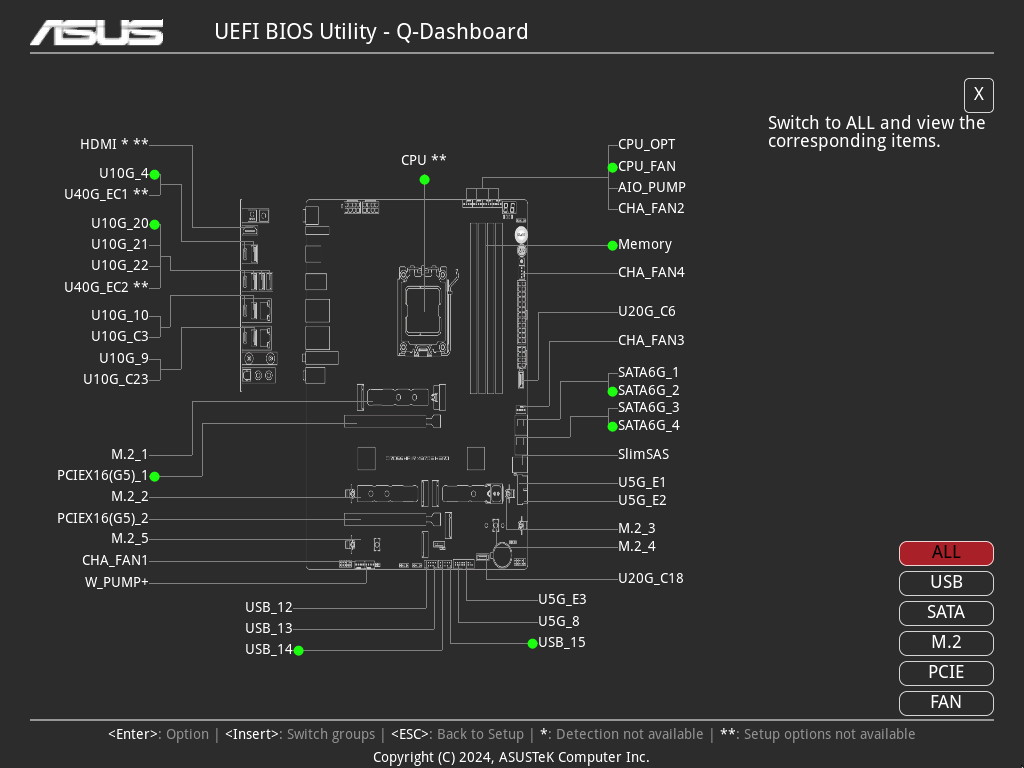
Task: Select the U5G_E1 port label
Action: click(642, 483)
